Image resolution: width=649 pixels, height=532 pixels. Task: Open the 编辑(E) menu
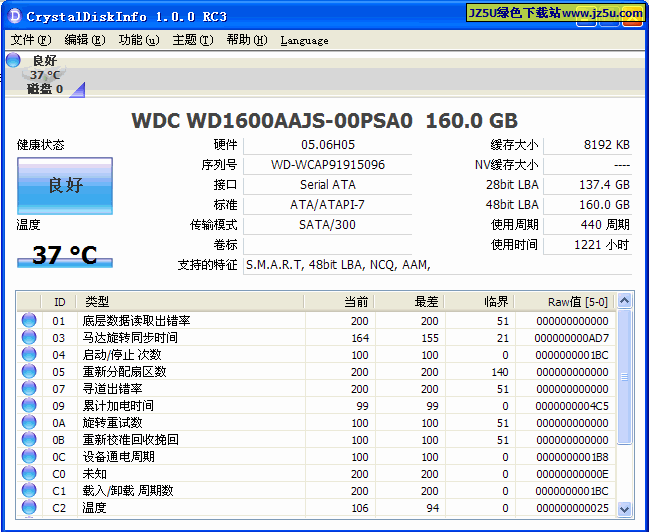[x=85, y=40]
